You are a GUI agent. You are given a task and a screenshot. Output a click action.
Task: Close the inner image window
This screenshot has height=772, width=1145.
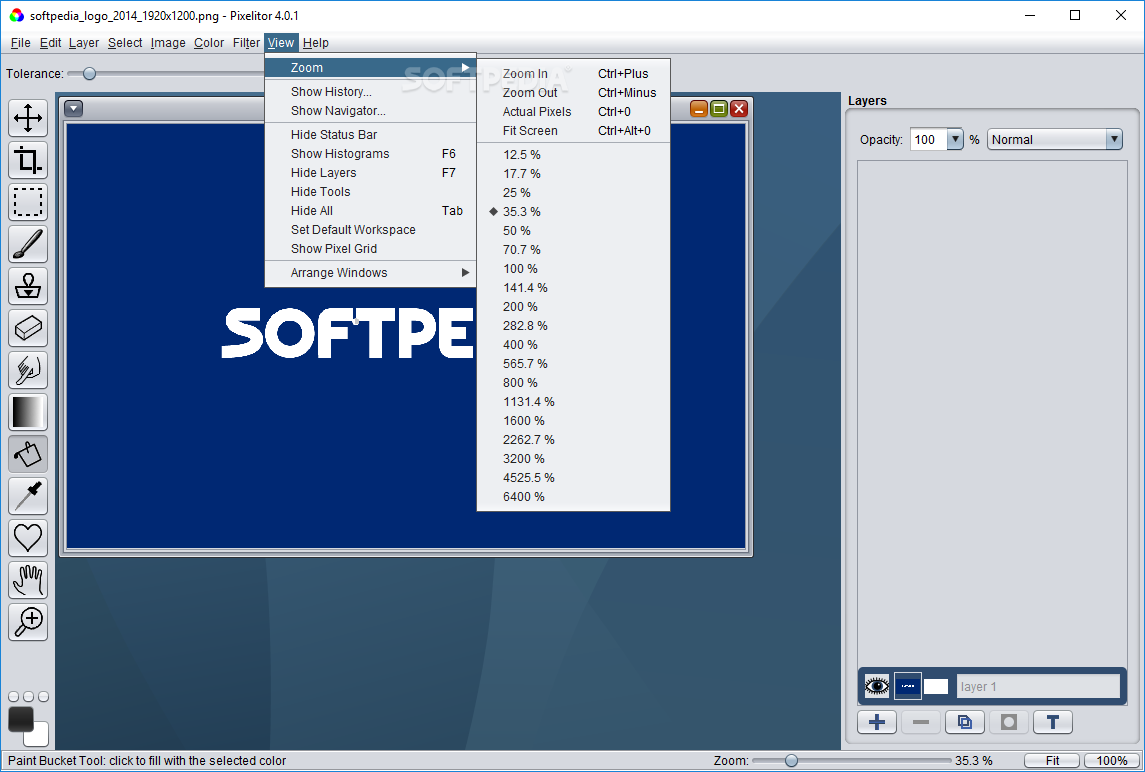coord(739,109)
